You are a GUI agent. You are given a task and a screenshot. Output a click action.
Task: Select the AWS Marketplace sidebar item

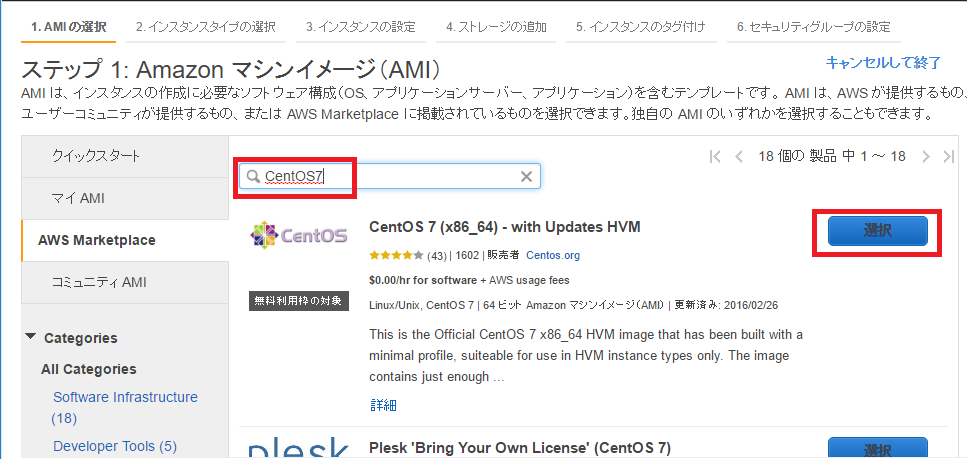(125, 240)
